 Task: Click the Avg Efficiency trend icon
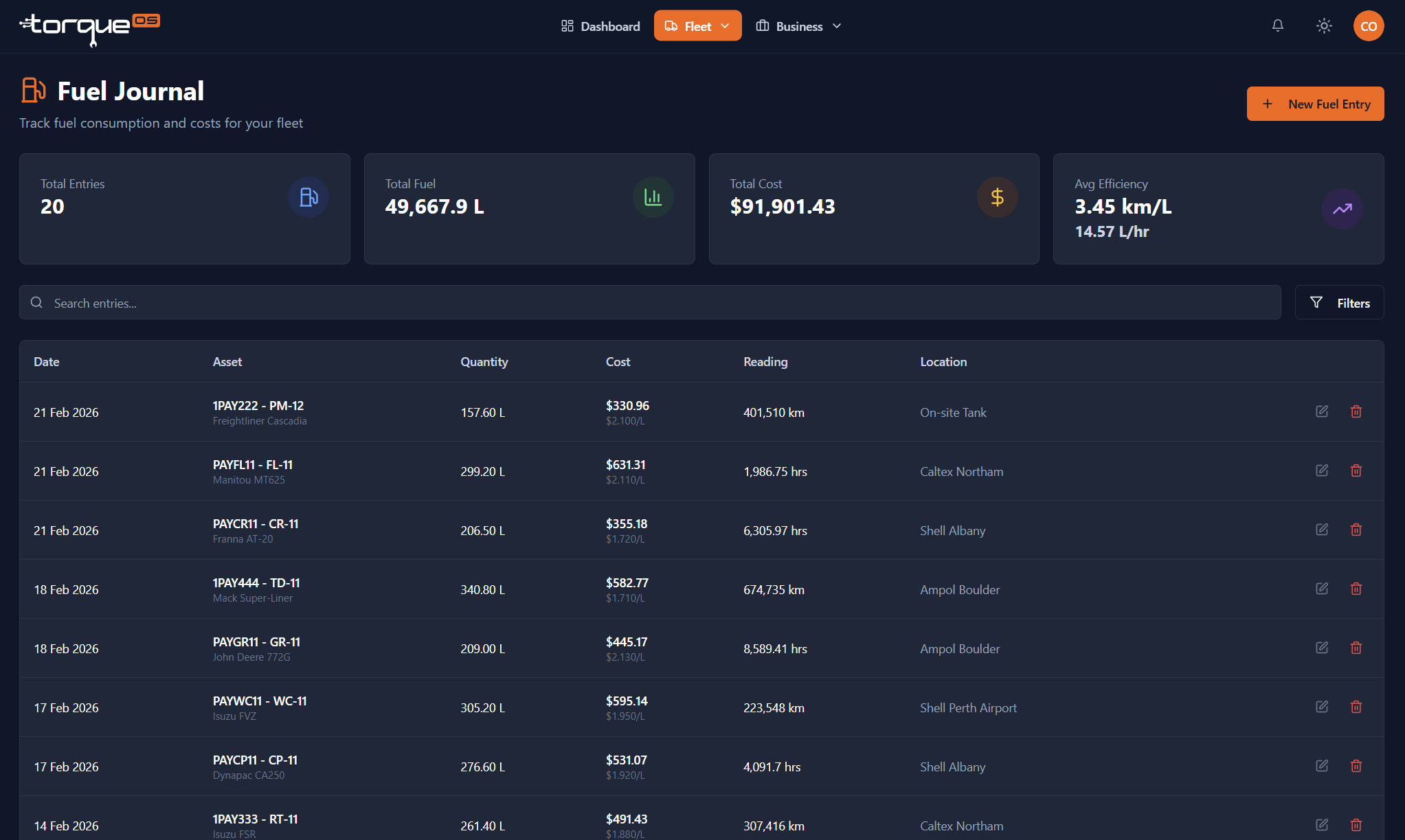click(1342, 209)
